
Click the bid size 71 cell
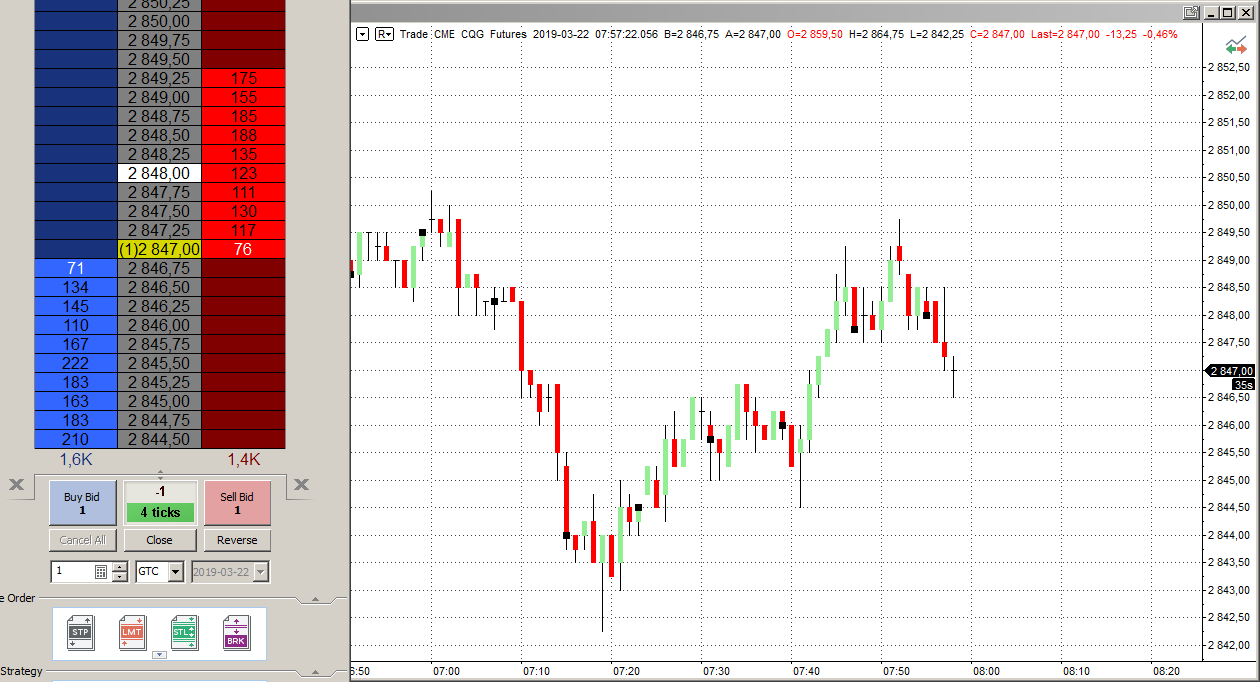pos(76,268)
